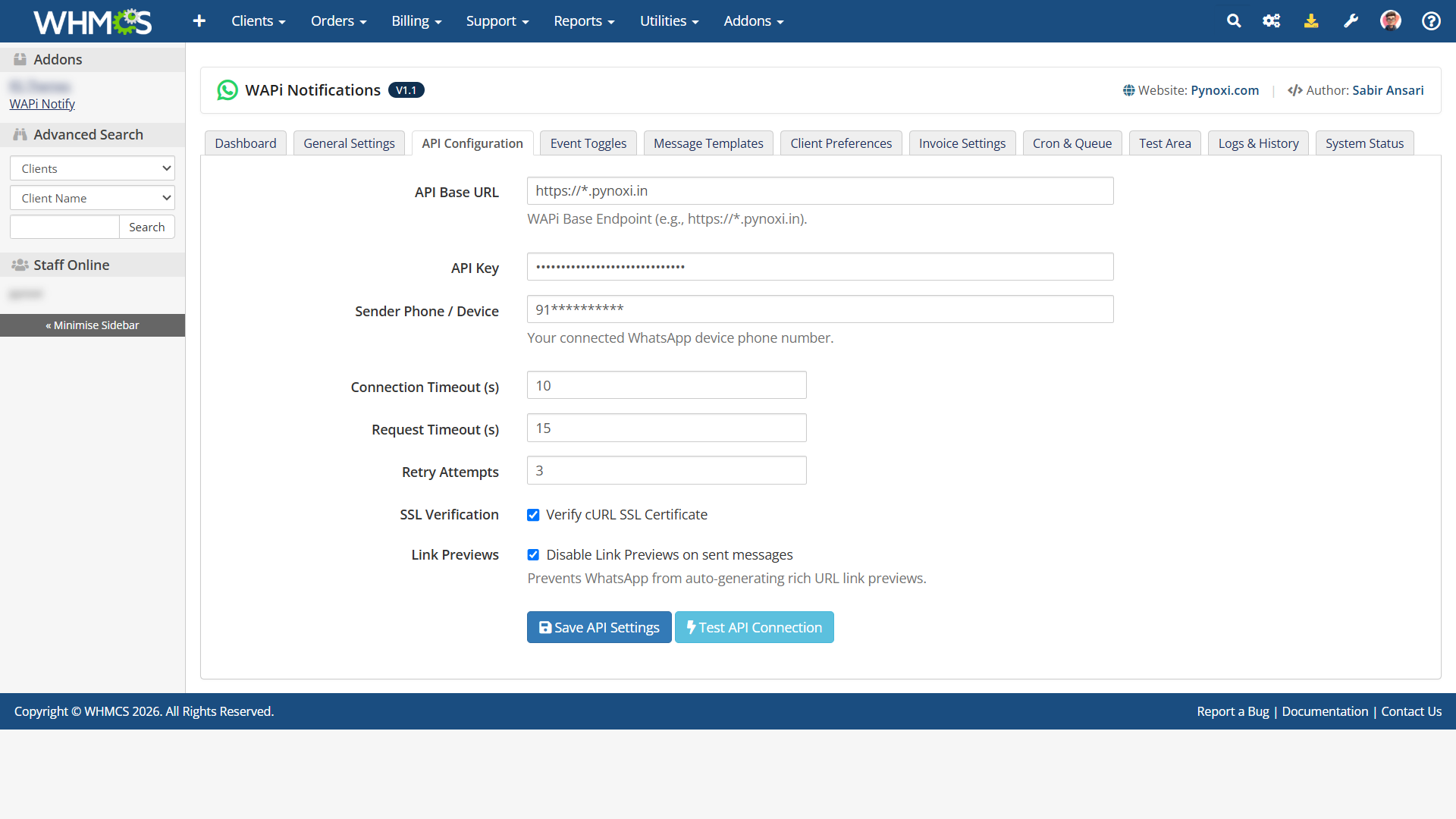Expand the Clients menu
The image size is (1456, 819).
click(x=259, y=21)
